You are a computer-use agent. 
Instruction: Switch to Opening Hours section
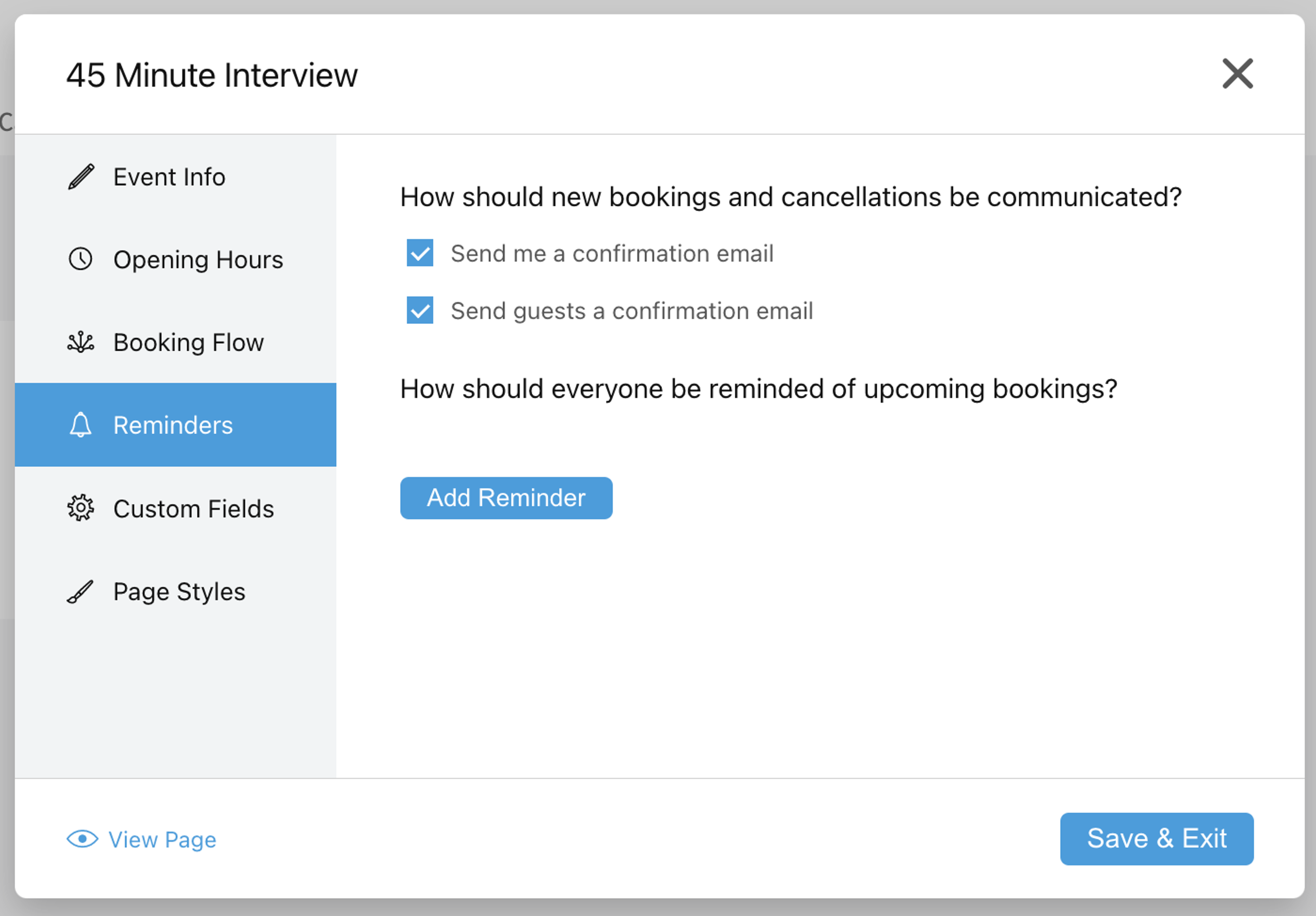pos(175,259)
